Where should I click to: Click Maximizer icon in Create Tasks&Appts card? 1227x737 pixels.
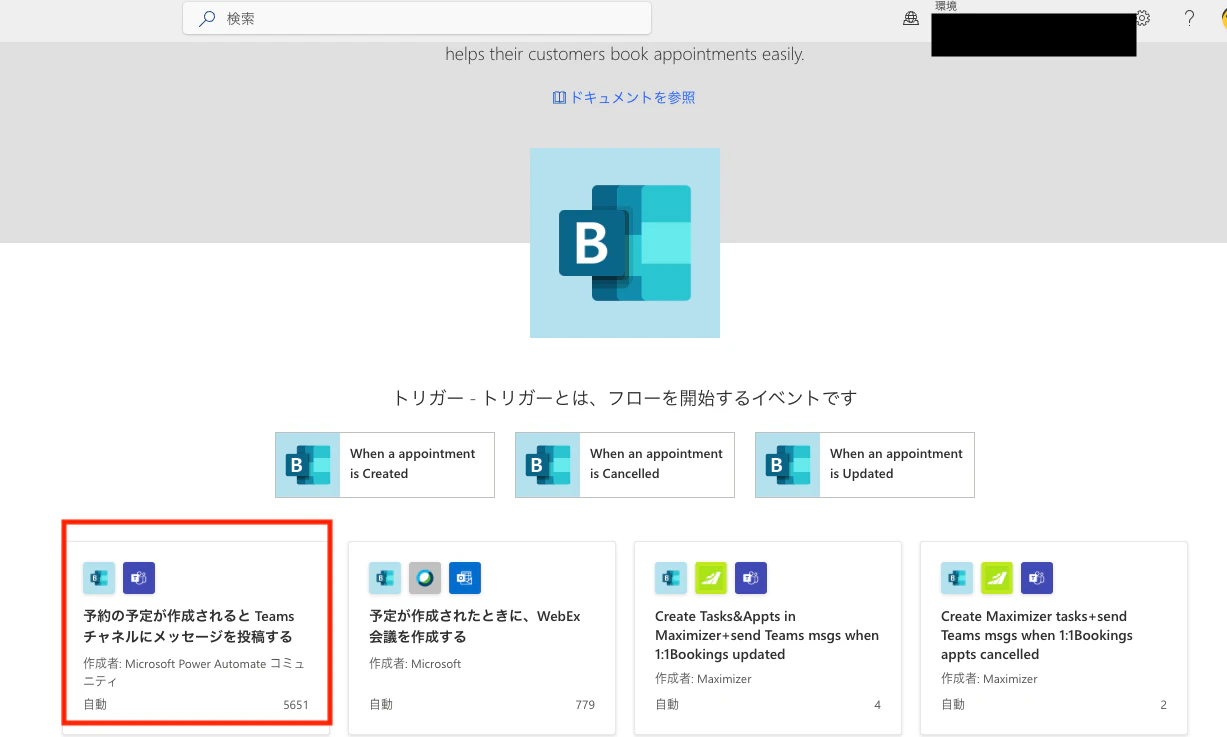pos(711,578)
